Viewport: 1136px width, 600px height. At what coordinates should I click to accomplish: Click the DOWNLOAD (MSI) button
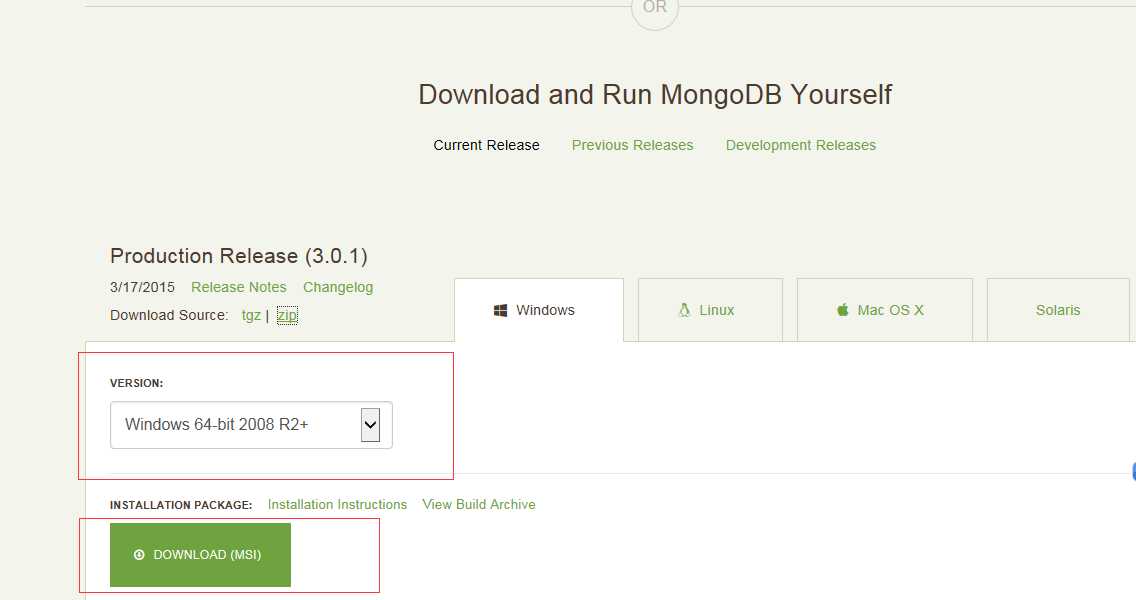click(200, 554)
